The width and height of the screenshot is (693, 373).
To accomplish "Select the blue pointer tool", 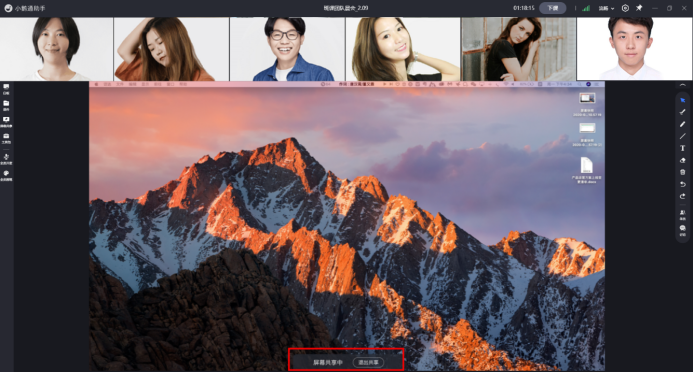I will [x=683, y=100].
